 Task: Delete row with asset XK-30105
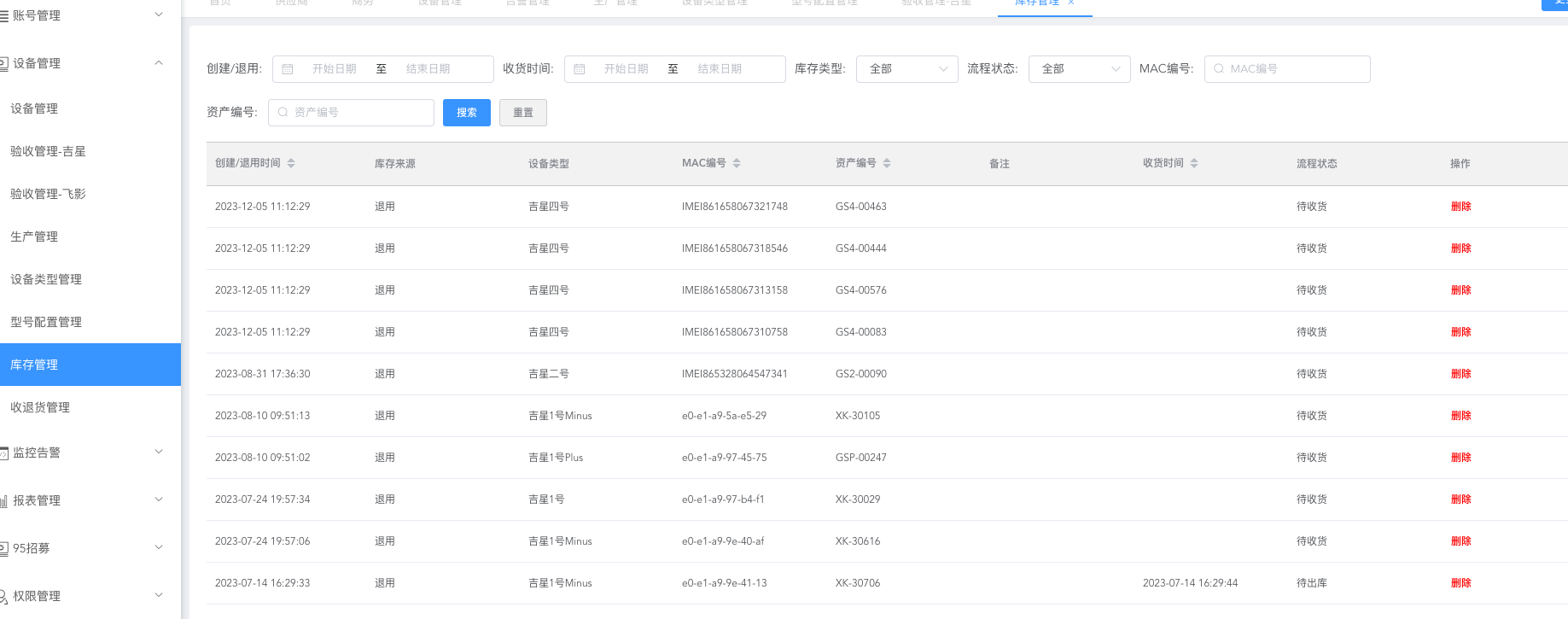point(1460,416)
